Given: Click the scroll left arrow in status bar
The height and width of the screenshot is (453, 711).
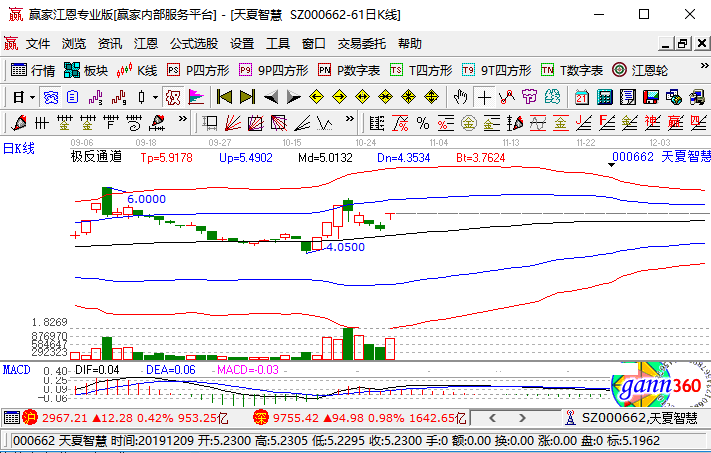Looking at the screenshot, I should coord(493,418).
